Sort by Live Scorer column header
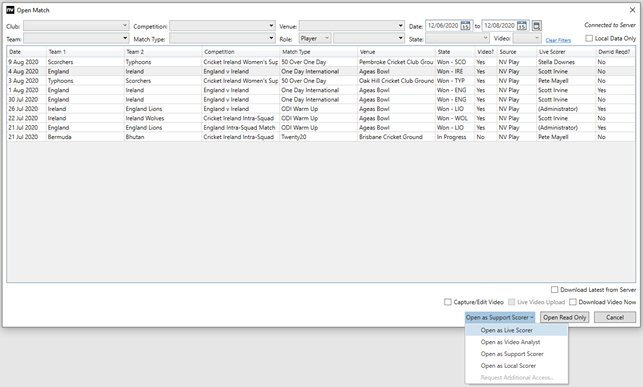Viewport: 643px width, 387px height. [x=566, y=52]
